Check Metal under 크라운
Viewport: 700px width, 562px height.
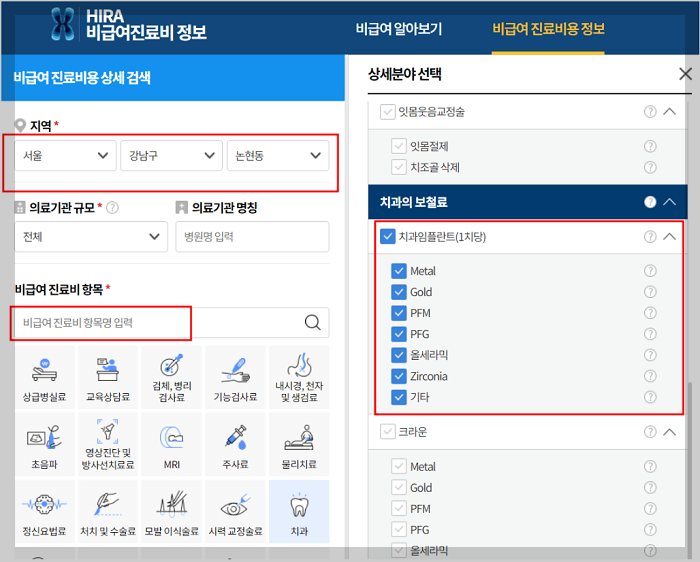coord(399,466)
